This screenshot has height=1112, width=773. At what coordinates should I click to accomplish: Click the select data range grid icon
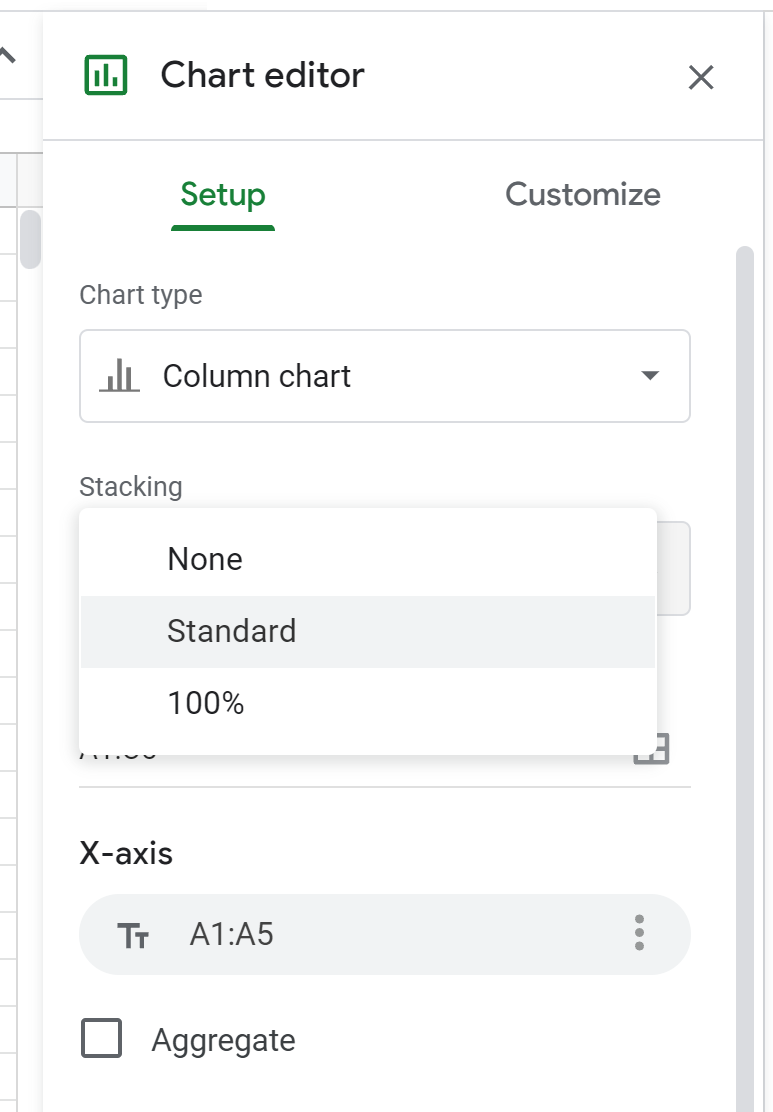coord(651,750)
